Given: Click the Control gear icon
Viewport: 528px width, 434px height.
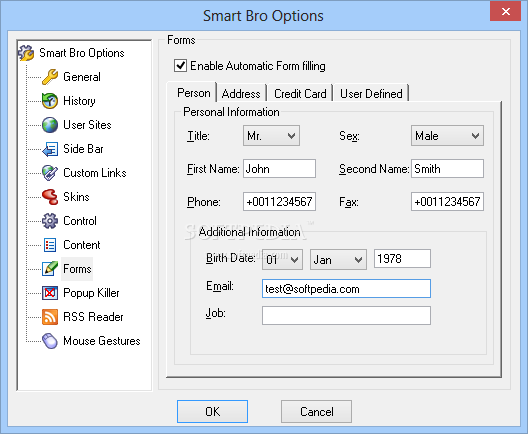Looking at the screenshot, I should pyautogui.click(x=50, y=221).
